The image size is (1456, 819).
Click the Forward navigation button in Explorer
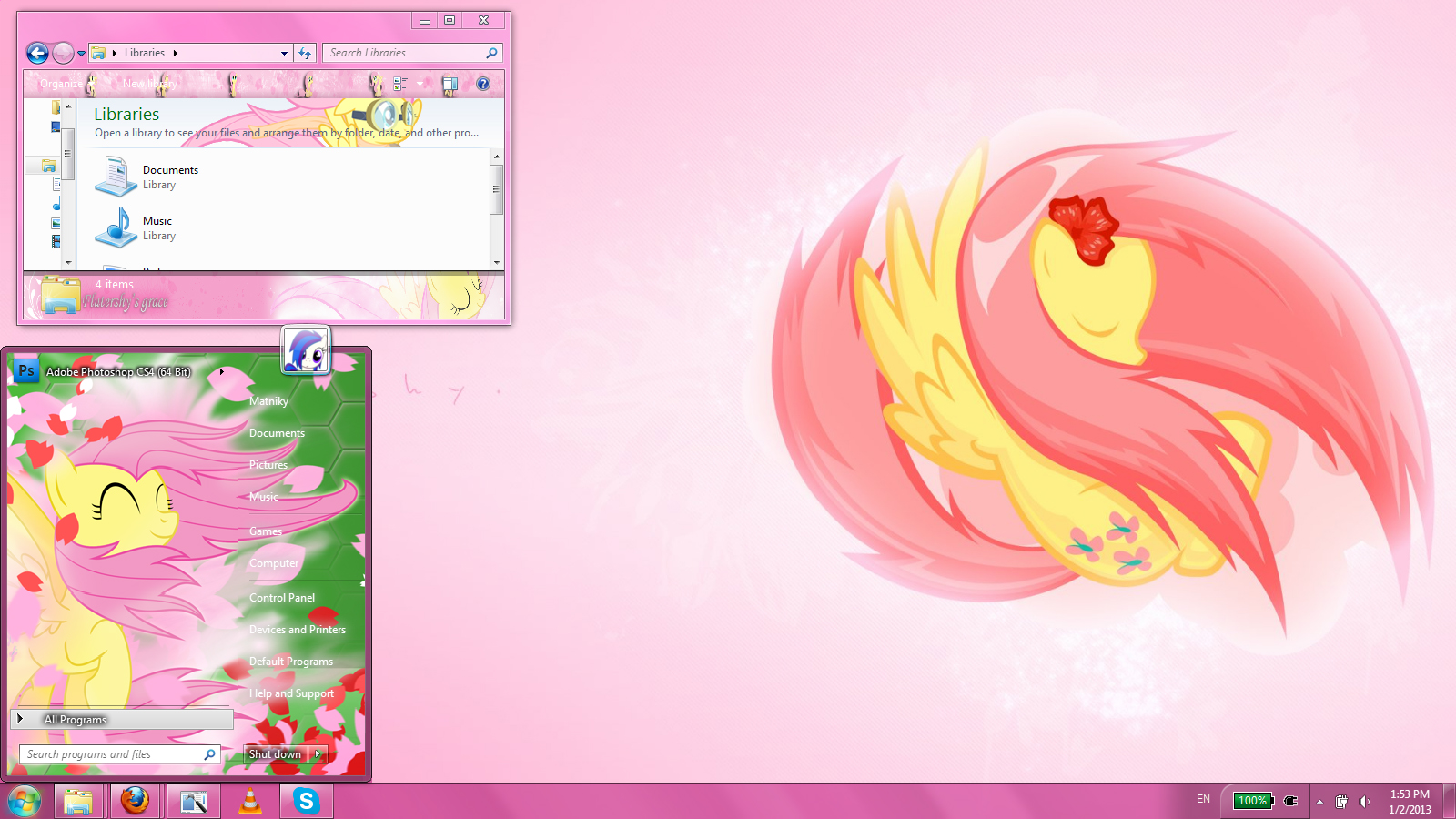63,53
